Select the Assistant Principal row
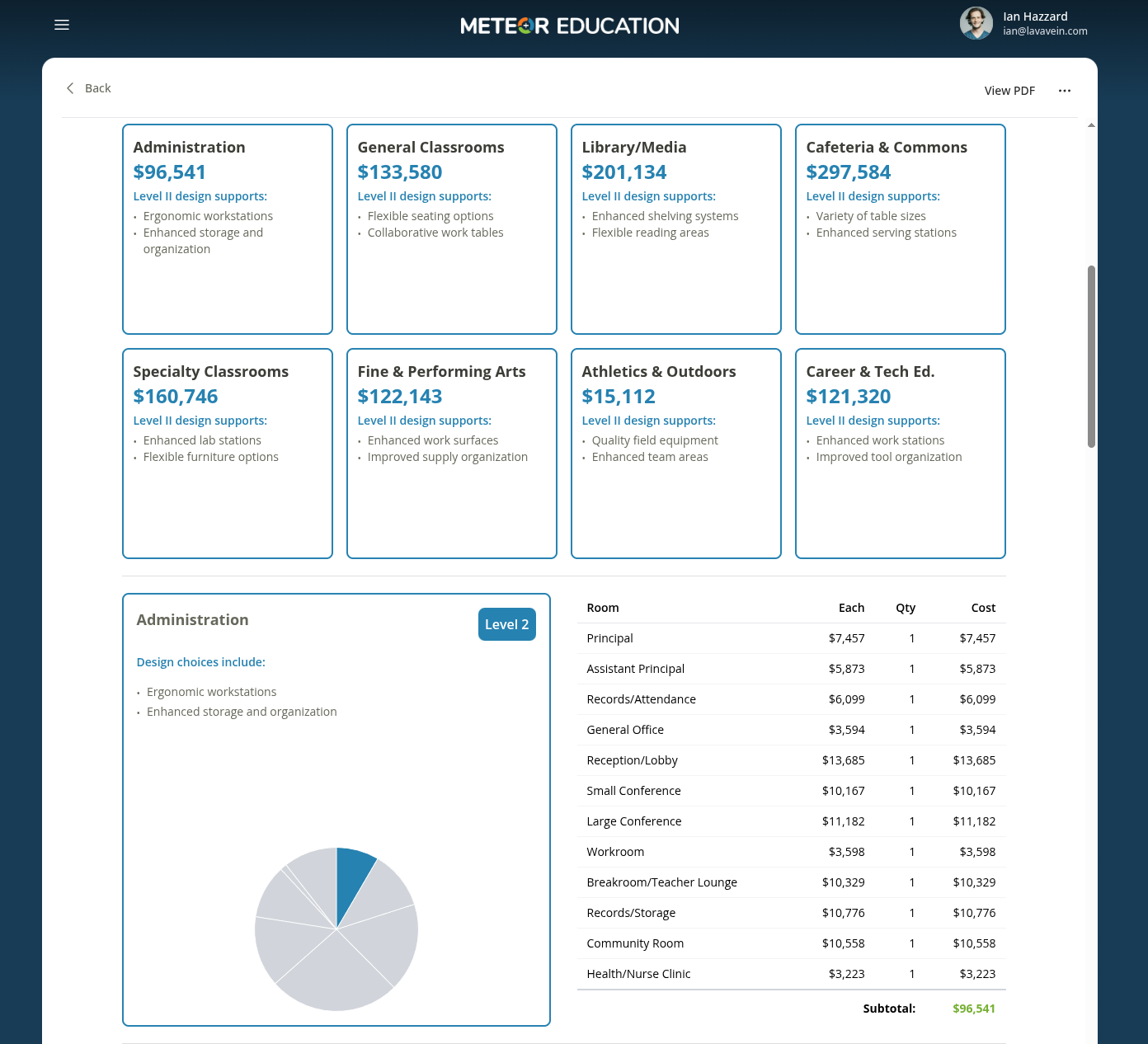 click(x=792, y=669)
